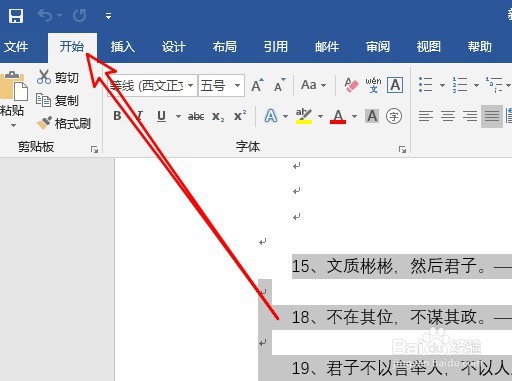This screenshot has width=512, height=381.
Task: Click the Text Effects glowing A icon
Action: (271, 116)
